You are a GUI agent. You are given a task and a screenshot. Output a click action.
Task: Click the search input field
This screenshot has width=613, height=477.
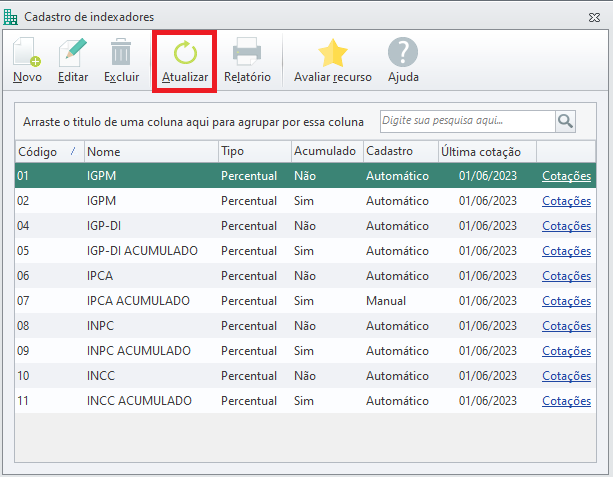coord(468,122)
